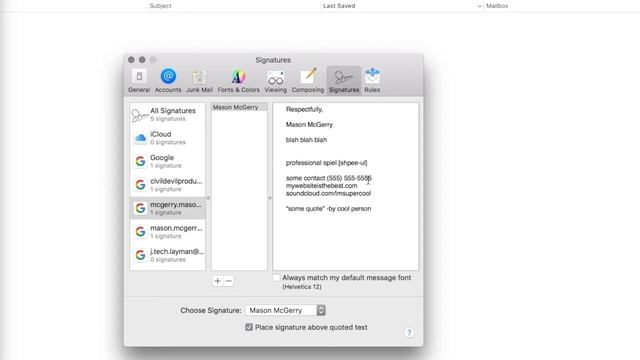Select the mason.mcgerr... account
Screen dimensions: 640x360
168,232
